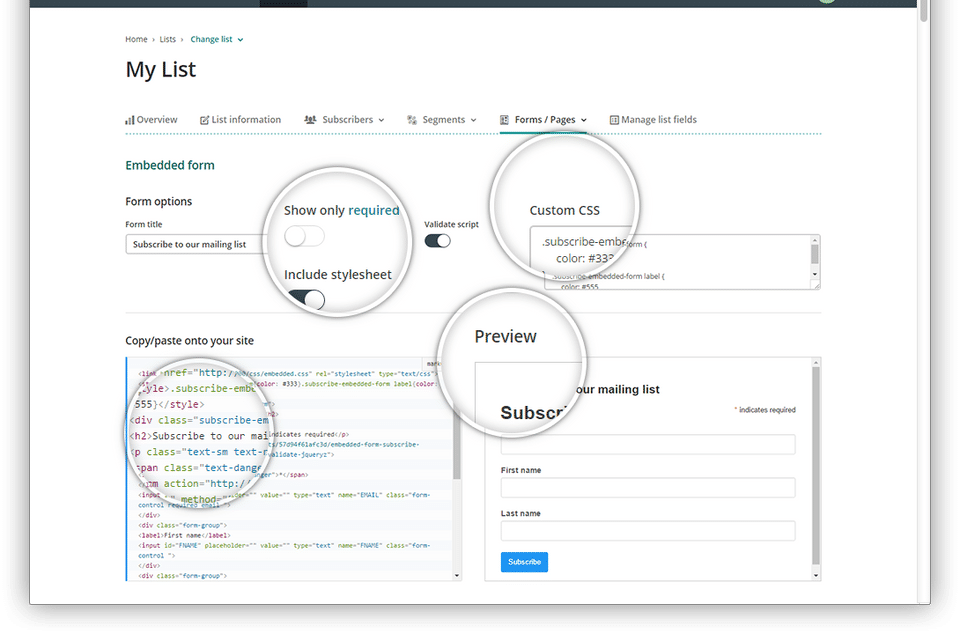Open the Change list dropdown

217,39
